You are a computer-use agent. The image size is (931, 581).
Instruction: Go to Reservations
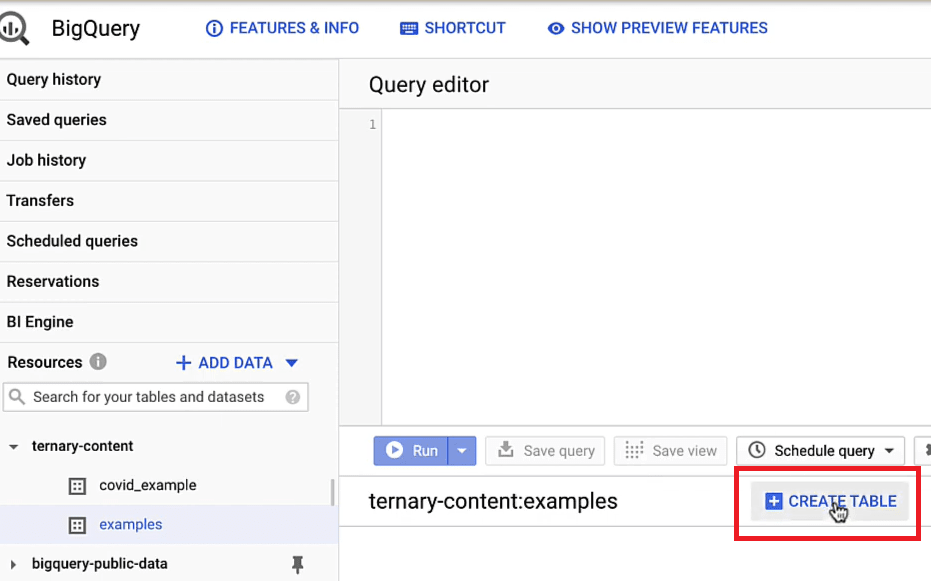[169, 281]
